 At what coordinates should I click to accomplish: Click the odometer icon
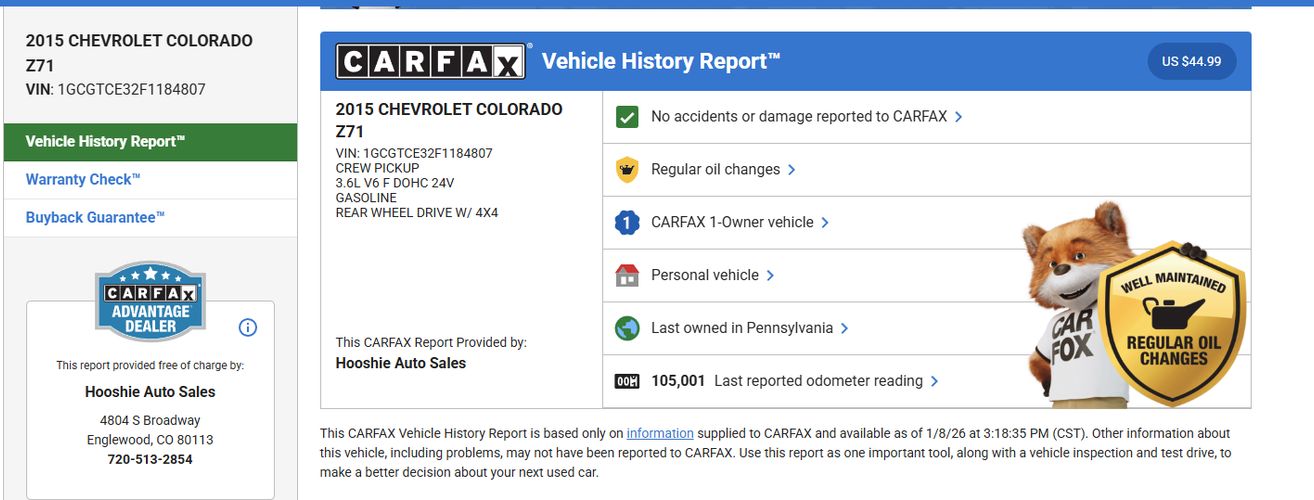(627, 381)
